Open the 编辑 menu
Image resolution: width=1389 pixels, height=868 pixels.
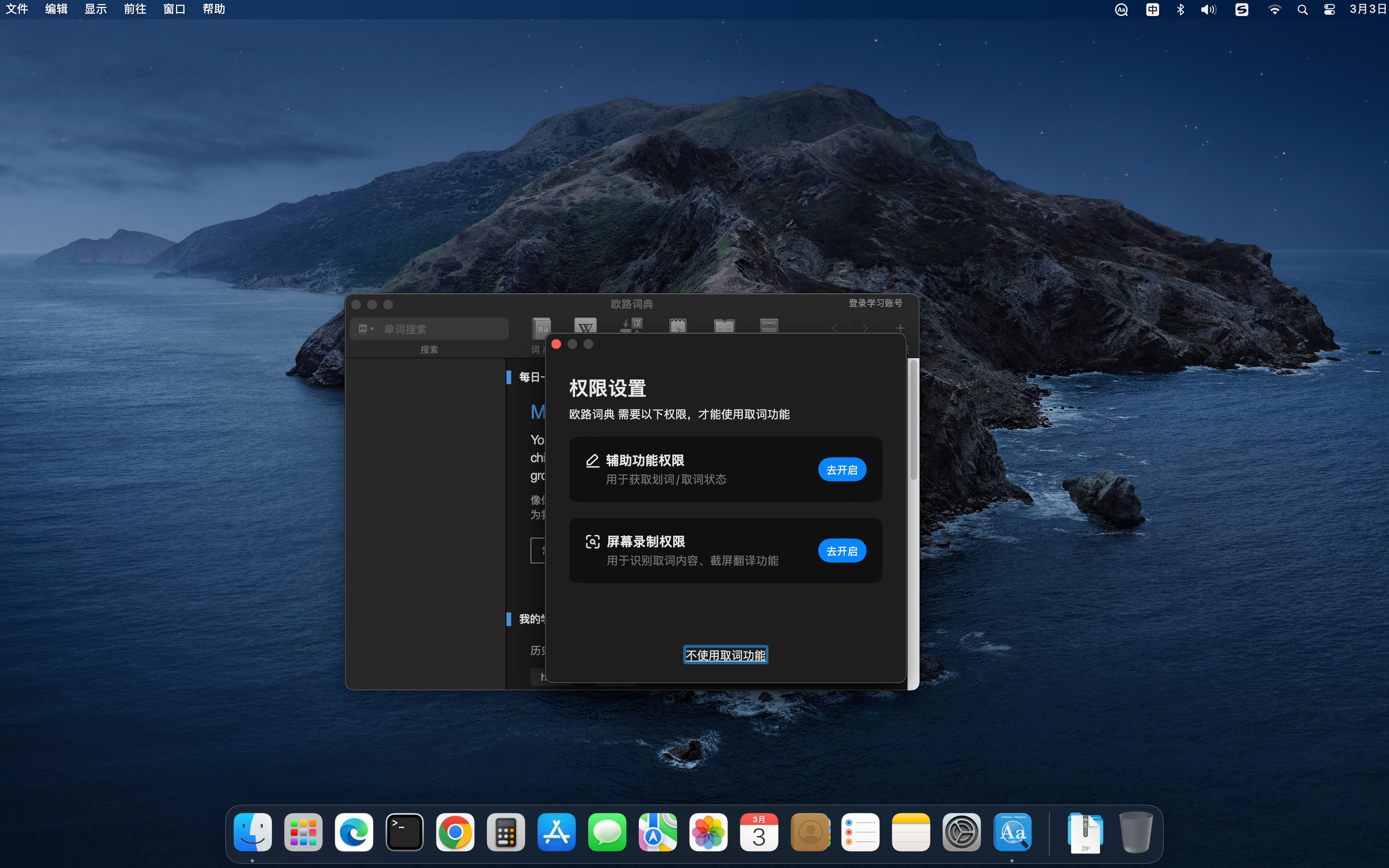[x=56, y=9]
